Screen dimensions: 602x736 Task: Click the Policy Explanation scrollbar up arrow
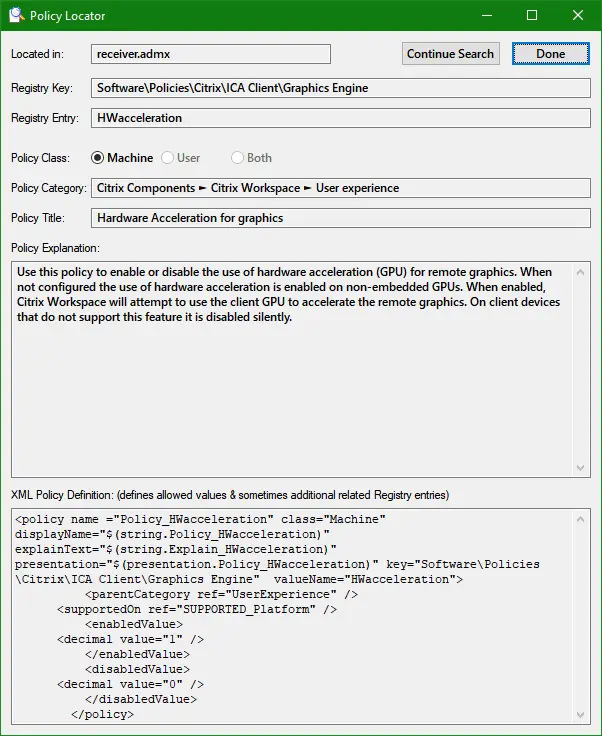click(x=580, y=272)
